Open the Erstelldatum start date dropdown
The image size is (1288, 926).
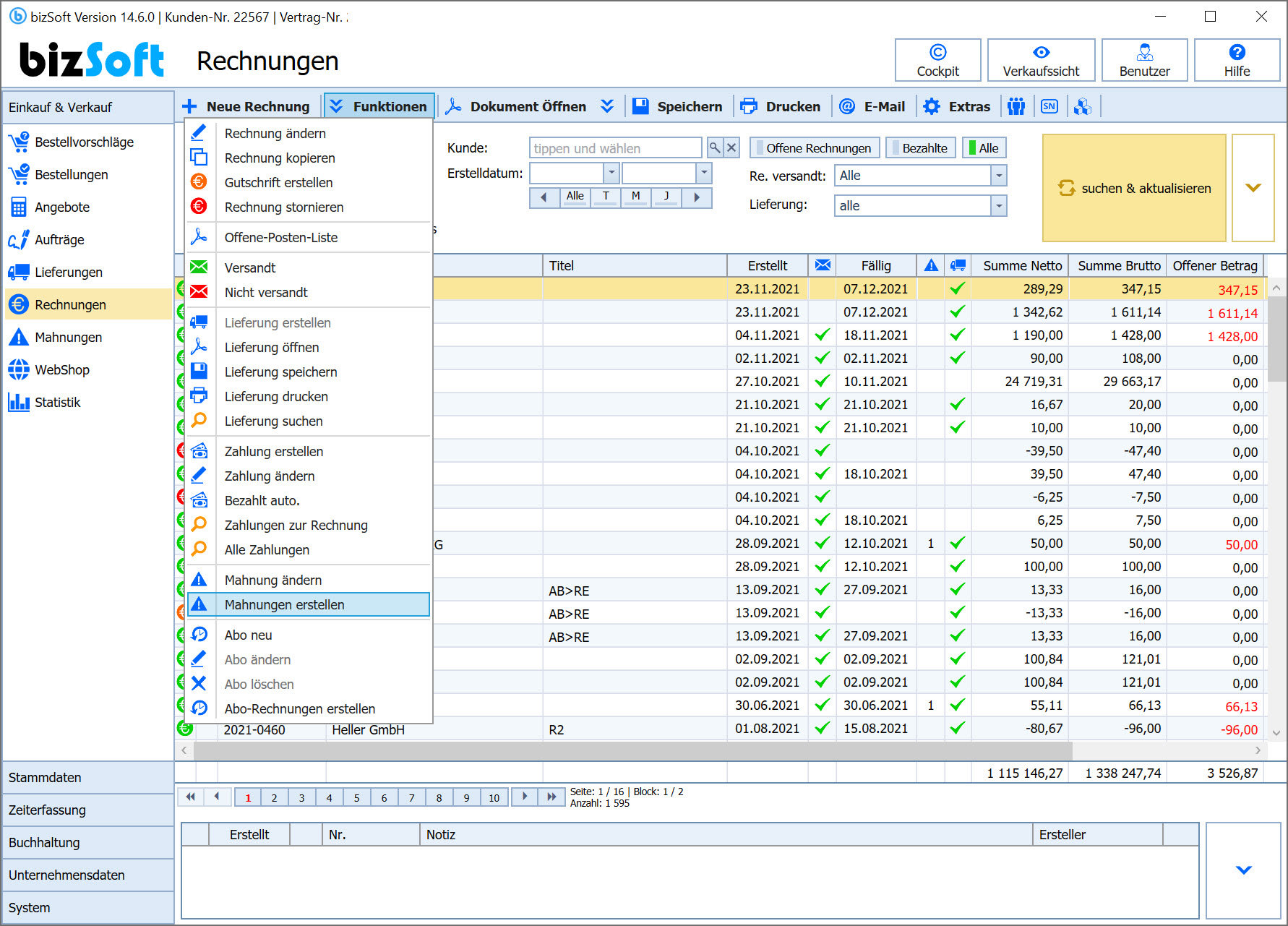click(611, 173)
